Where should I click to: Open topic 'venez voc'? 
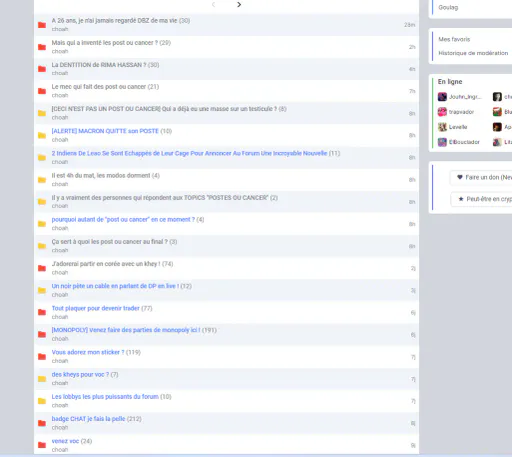point(65,441)
